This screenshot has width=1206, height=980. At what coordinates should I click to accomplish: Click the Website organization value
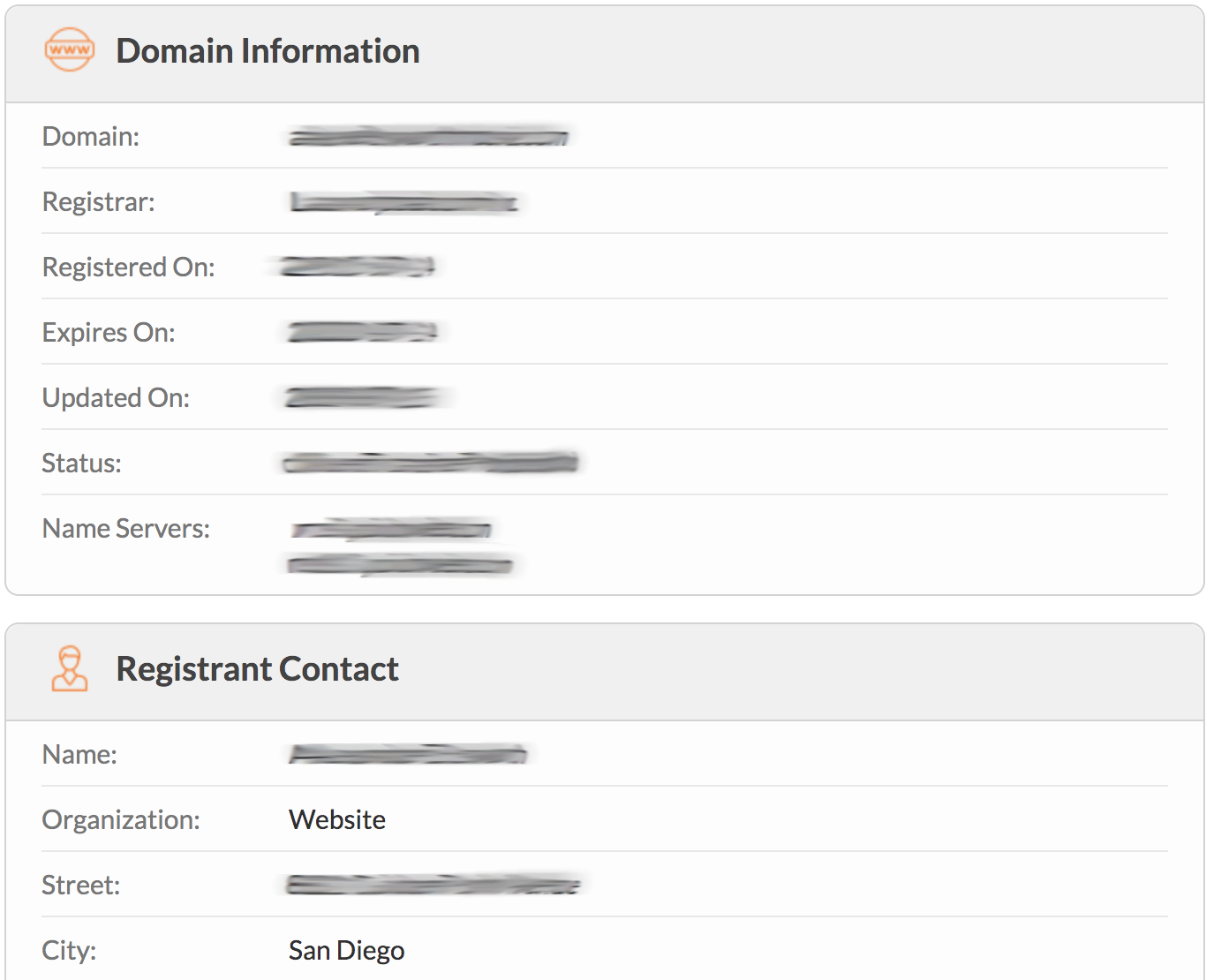337,820
